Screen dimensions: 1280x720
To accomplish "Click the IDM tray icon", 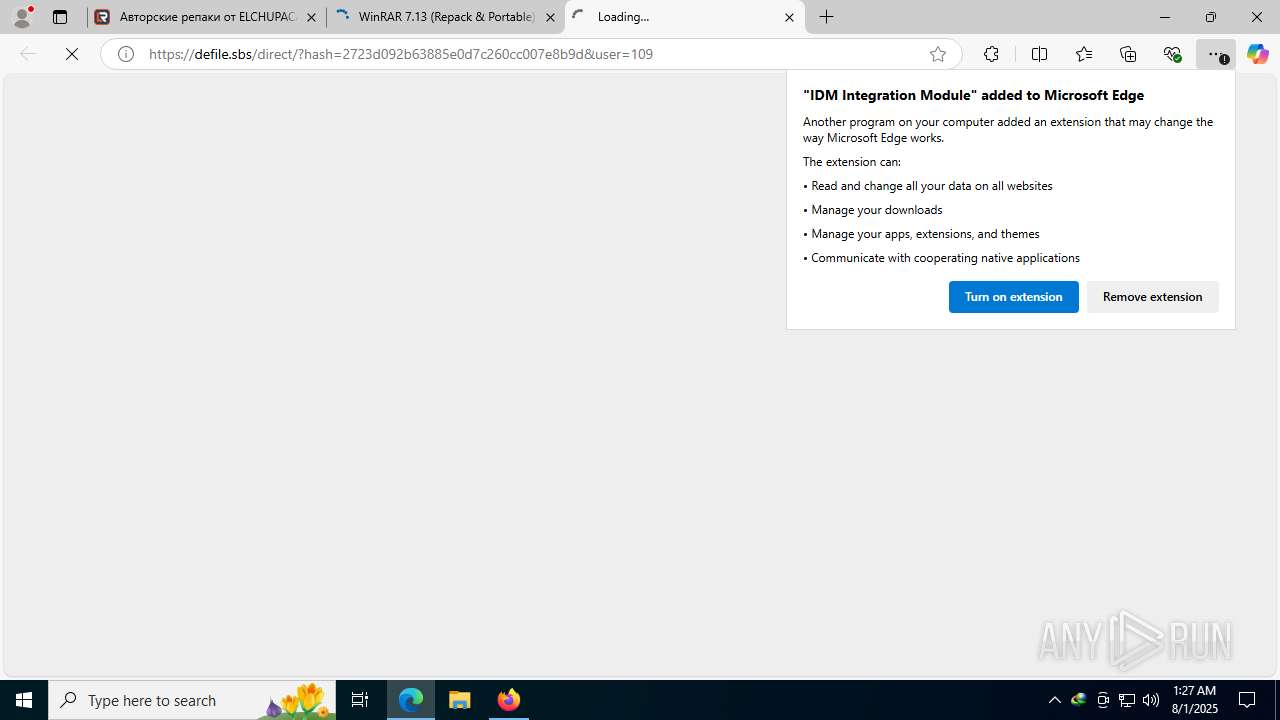I will (x=1078, y=700).
